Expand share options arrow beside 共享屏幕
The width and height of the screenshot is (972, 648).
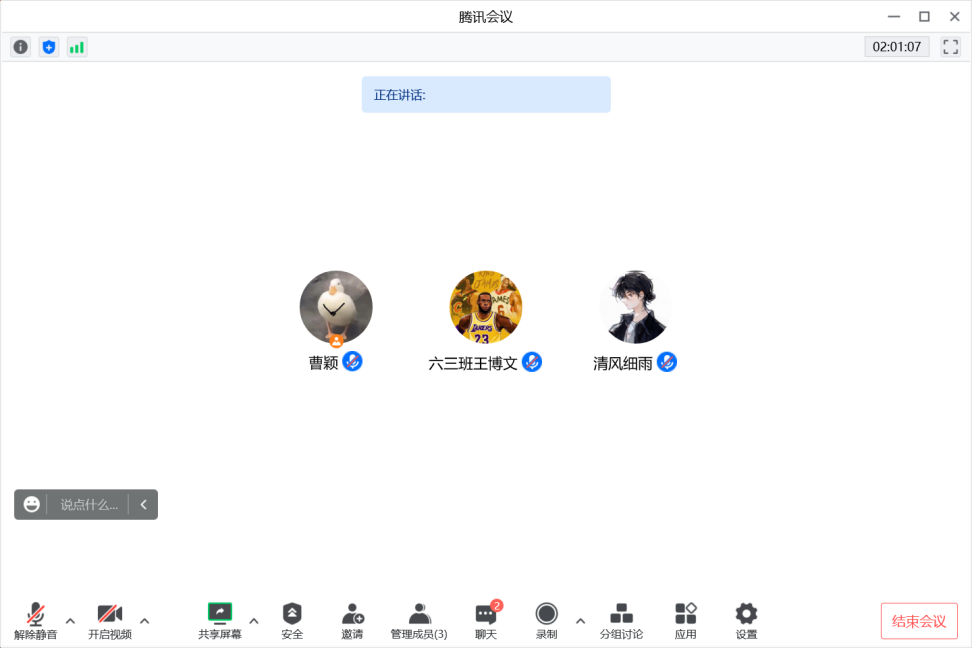(x=254, y=621)
